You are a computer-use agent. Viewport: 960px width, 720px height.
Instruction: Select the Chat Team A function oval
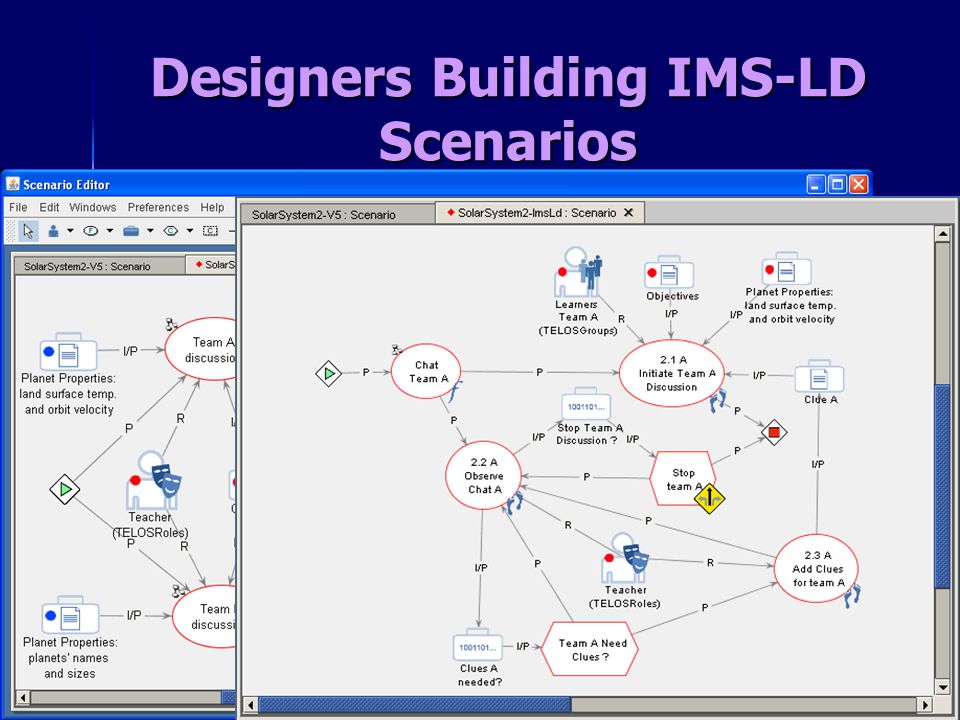426,372
